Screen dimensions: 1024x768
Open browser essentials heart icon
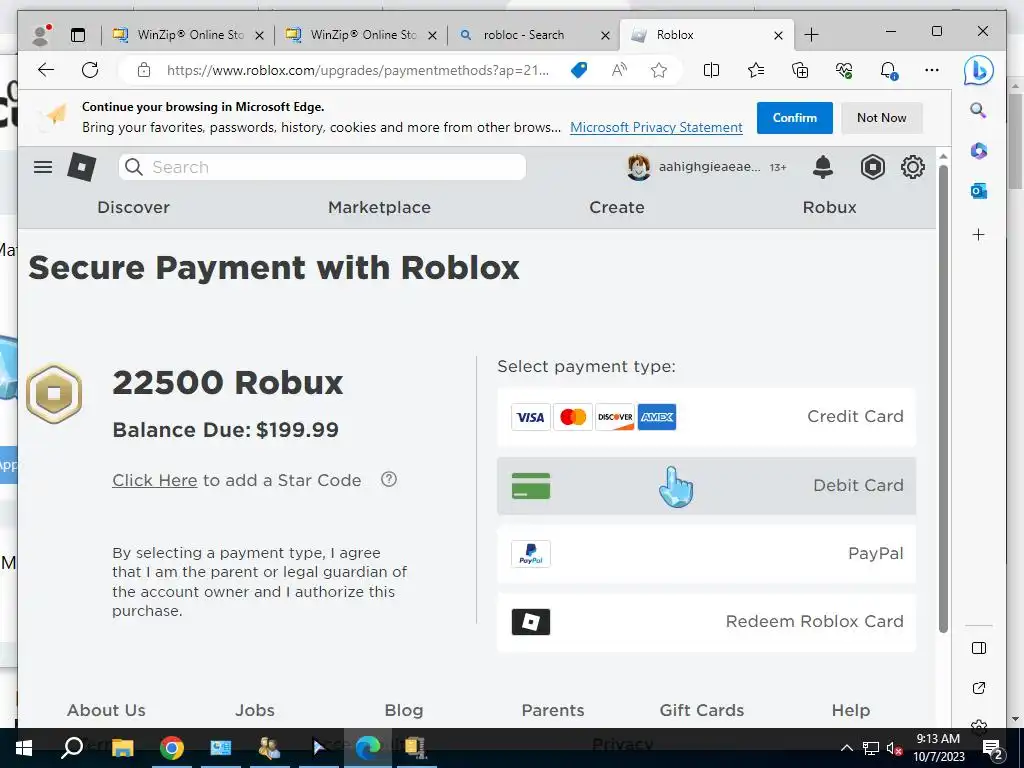844,70
